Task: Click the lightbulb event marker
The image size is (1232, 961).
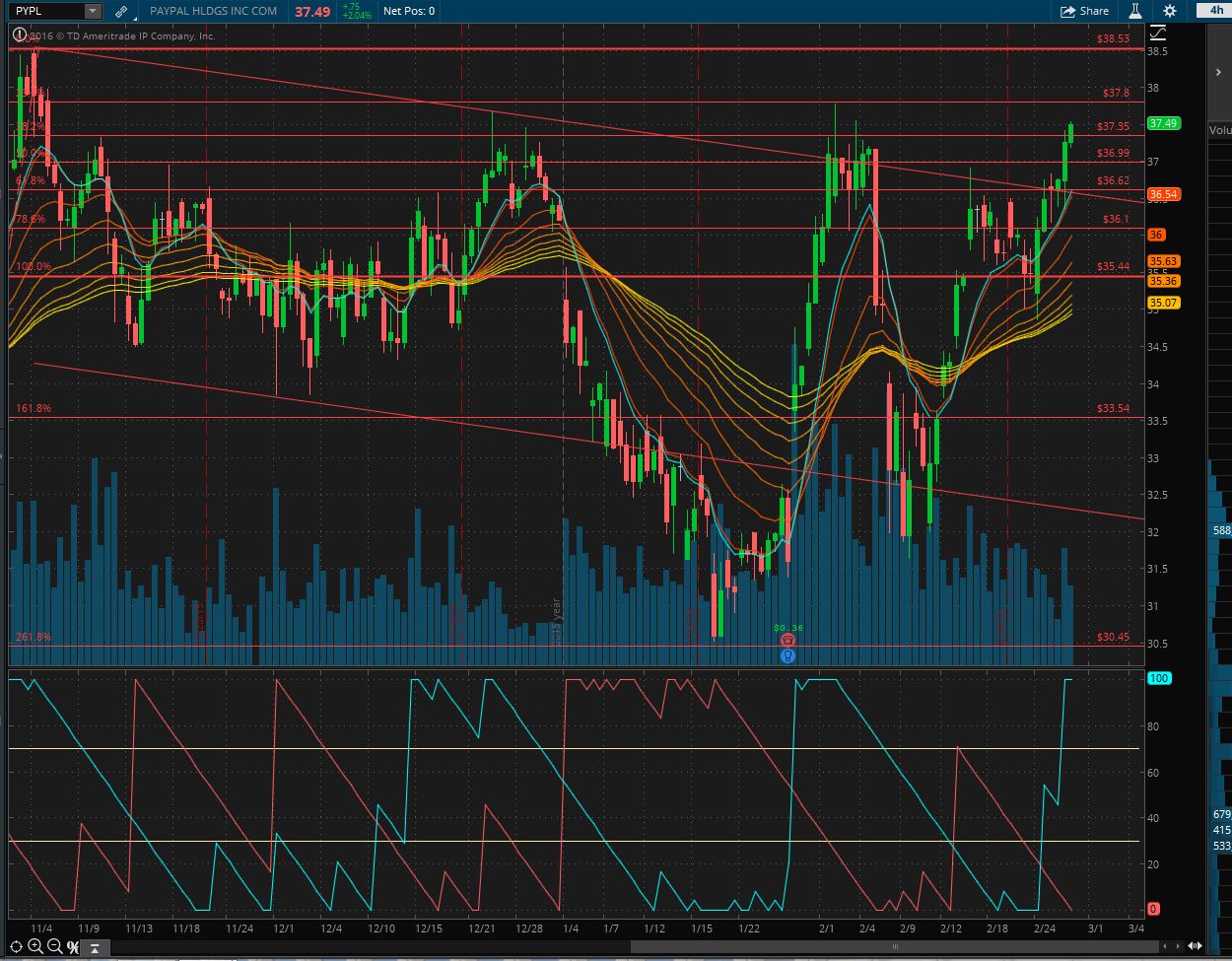Action: click(787, 655)
